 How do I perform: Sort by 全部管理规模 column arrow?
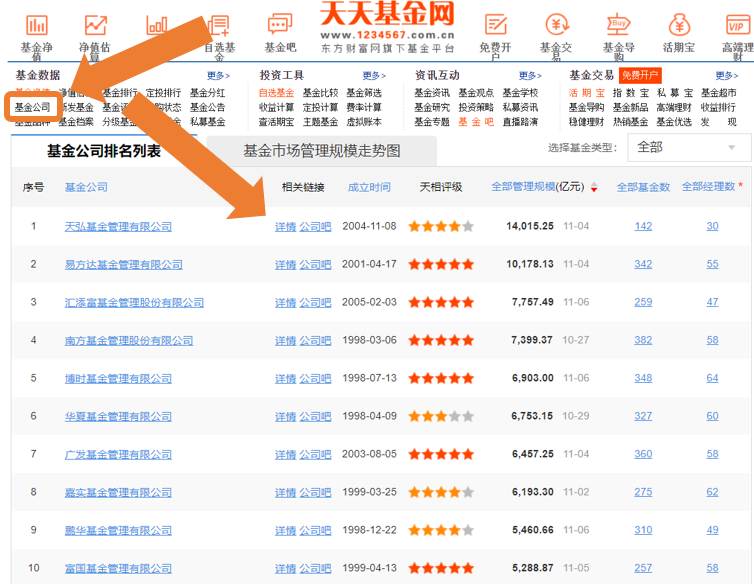point(594,188)
